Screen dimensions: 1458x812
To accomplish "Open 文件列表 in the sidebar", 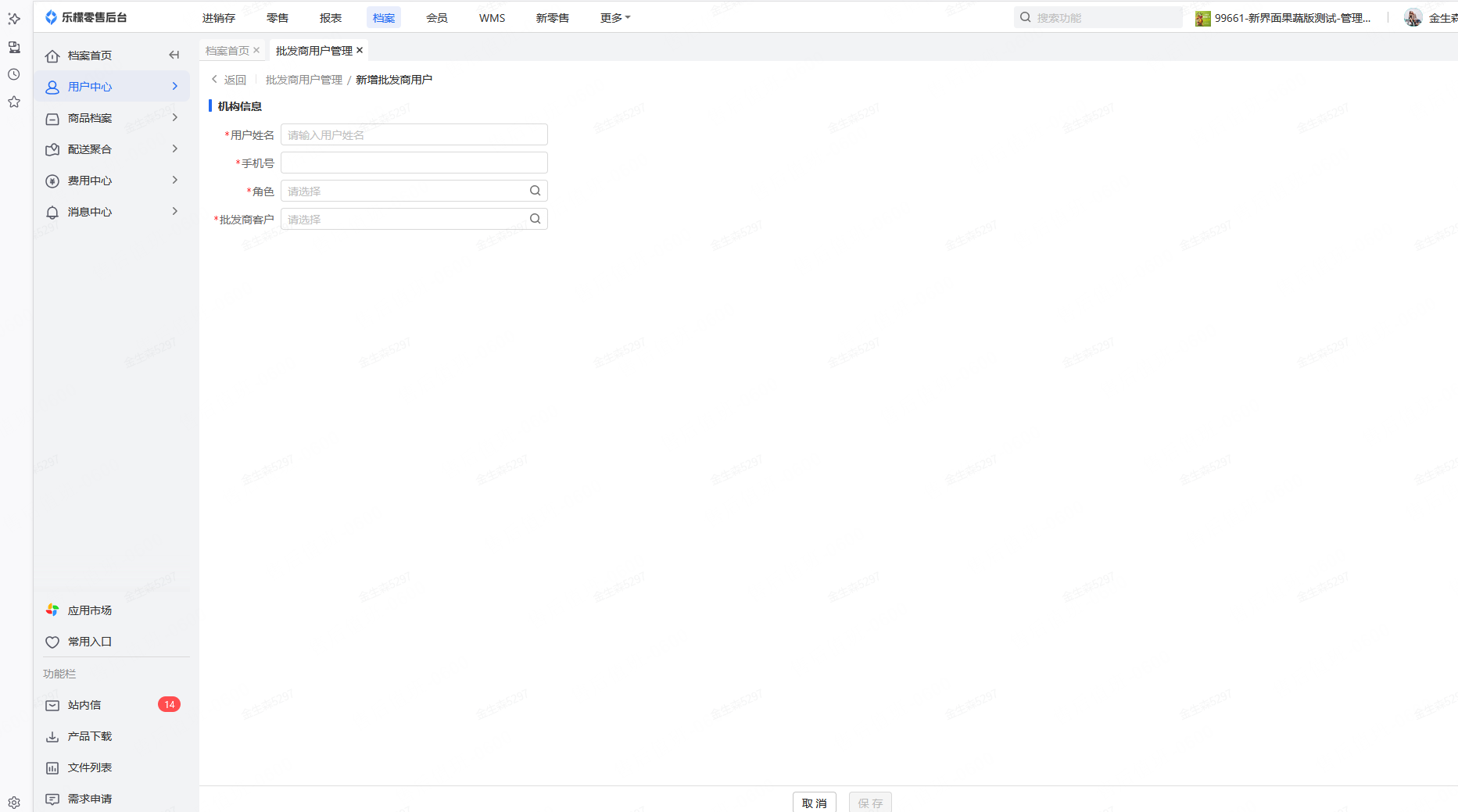I will (x=90, y=767).
